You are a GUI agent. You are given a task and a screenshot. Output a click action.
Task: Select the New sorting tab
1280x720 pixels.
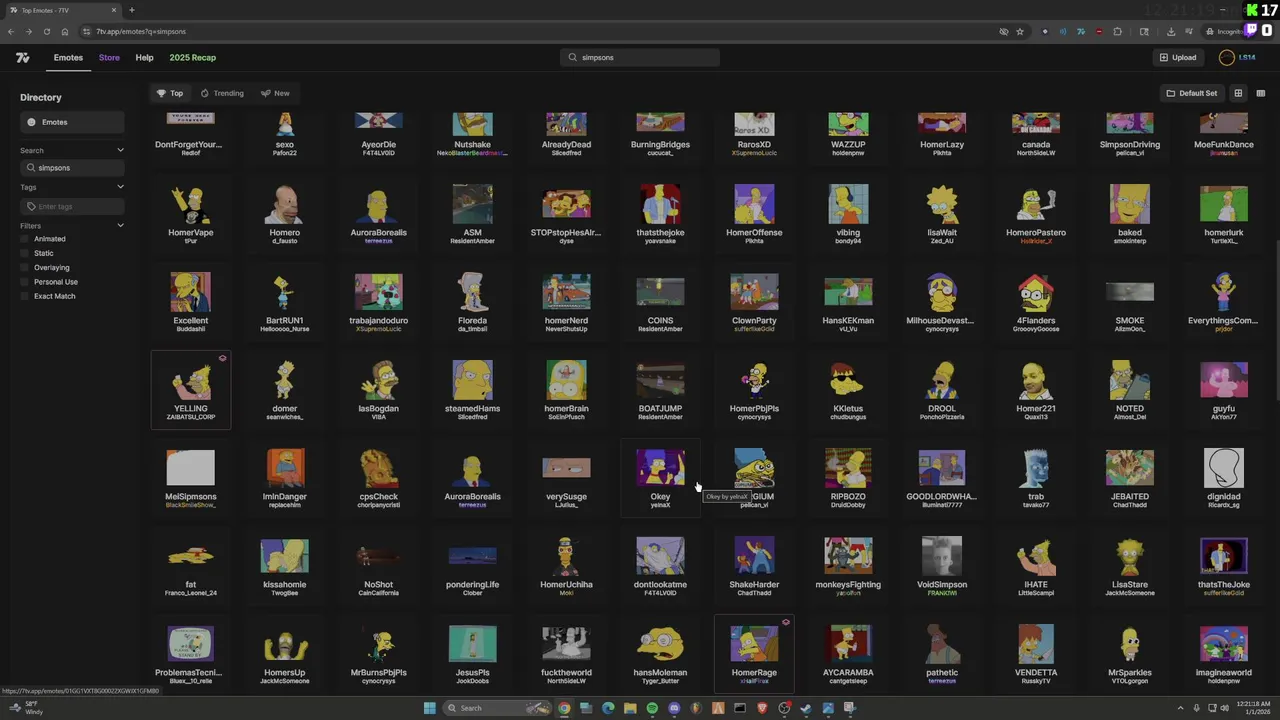275,93
